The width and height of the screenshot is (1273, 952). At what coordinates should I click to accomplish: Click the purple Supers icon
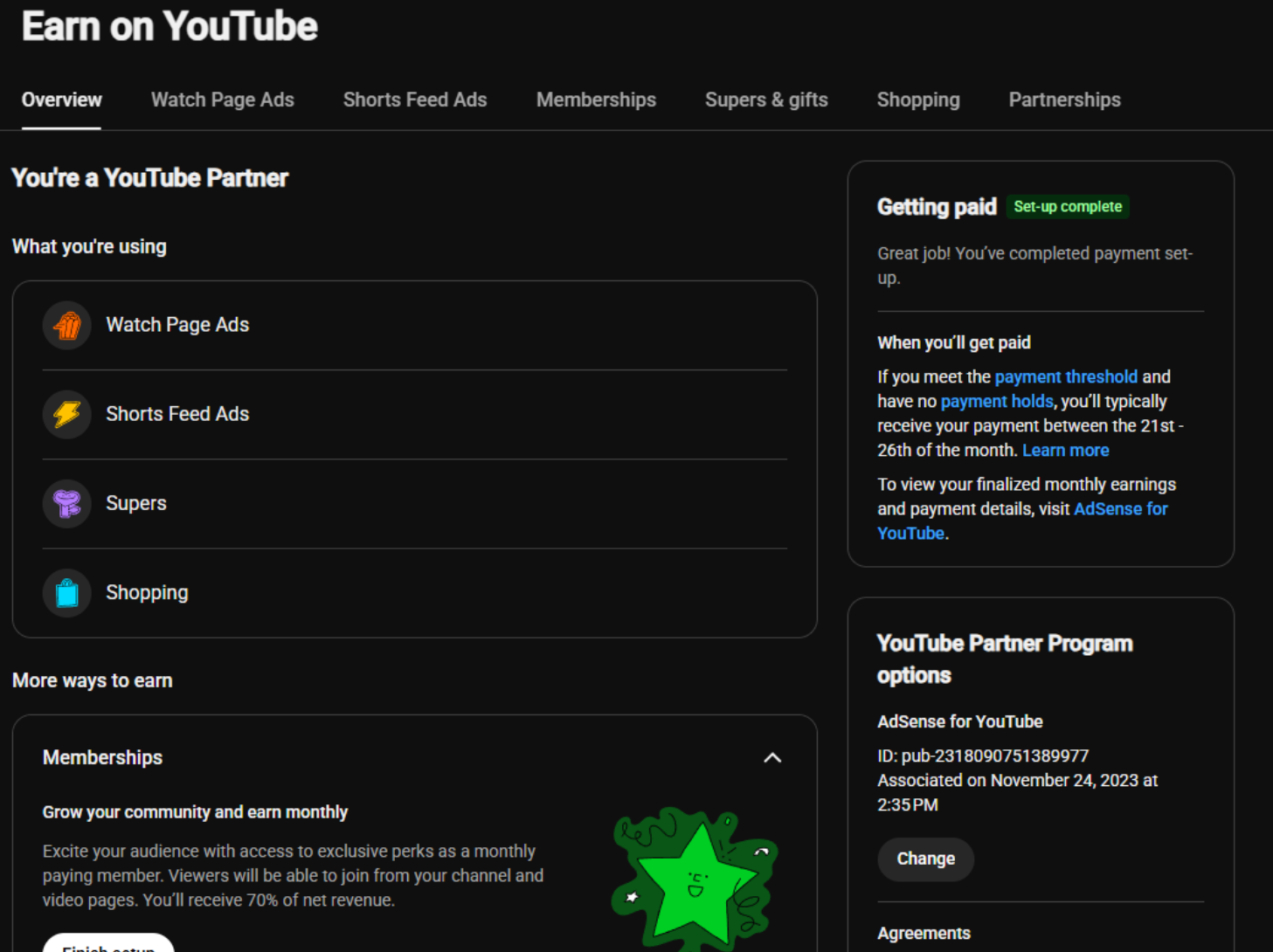click(67, 504)
